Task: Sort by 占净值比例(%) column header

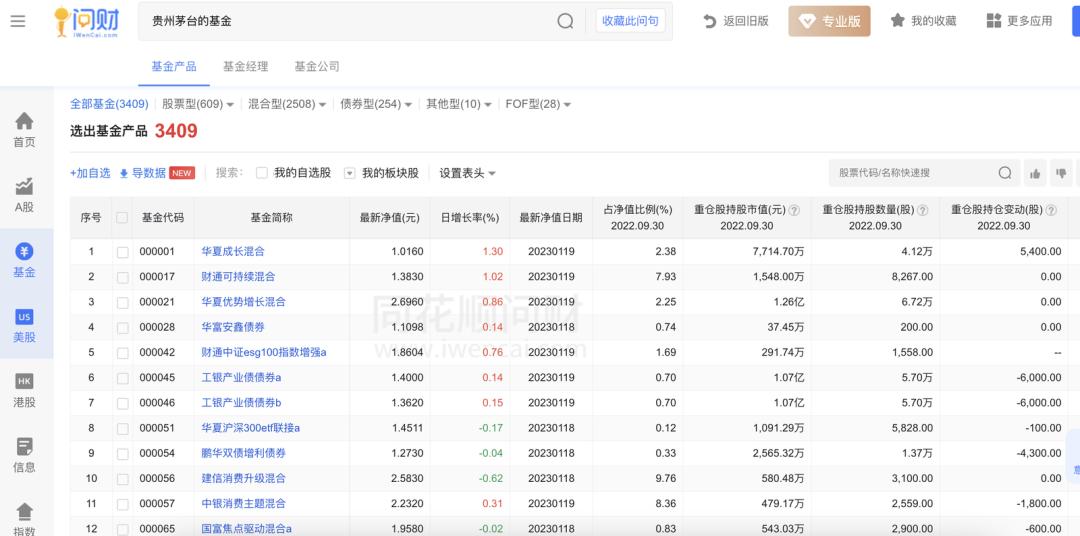Action: [x=638, y=209]
